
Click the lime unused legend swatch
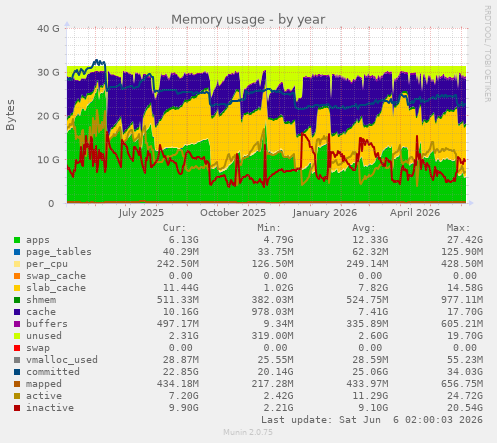pyautogui.click(x=17, y=336)
